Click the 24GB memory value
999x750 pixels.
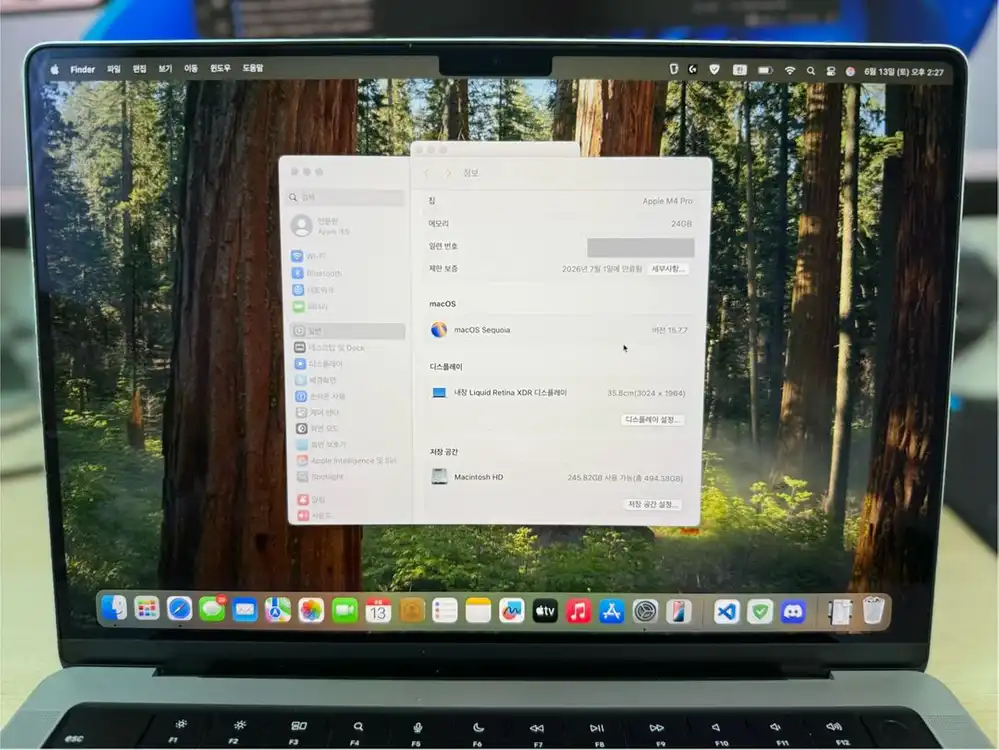tap(681, 224)
